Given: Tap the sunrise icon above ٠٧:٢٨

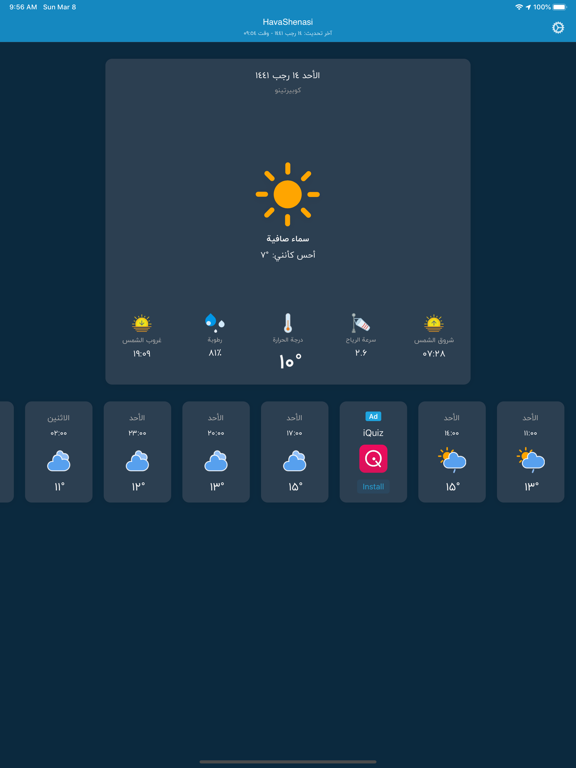Looking at the screenshot, I should tap(434, 323).
